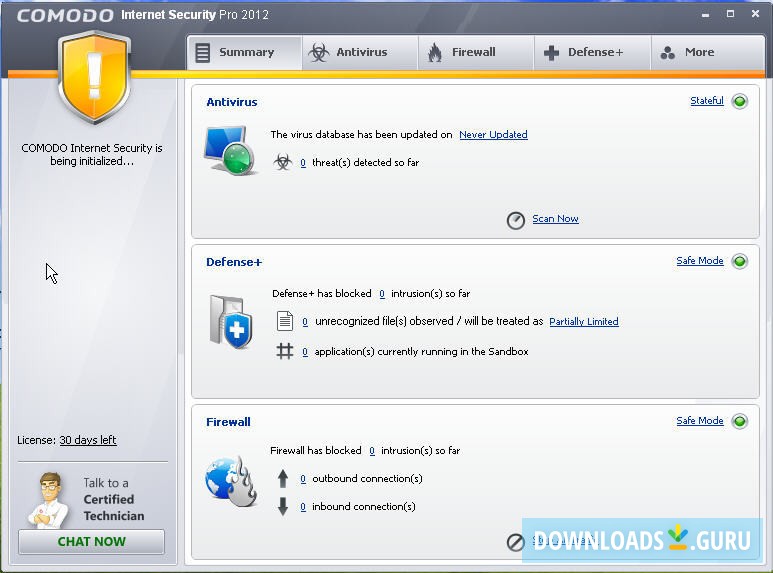
Task: Click the biohazard icon beside threats detected
Action: 282,162
